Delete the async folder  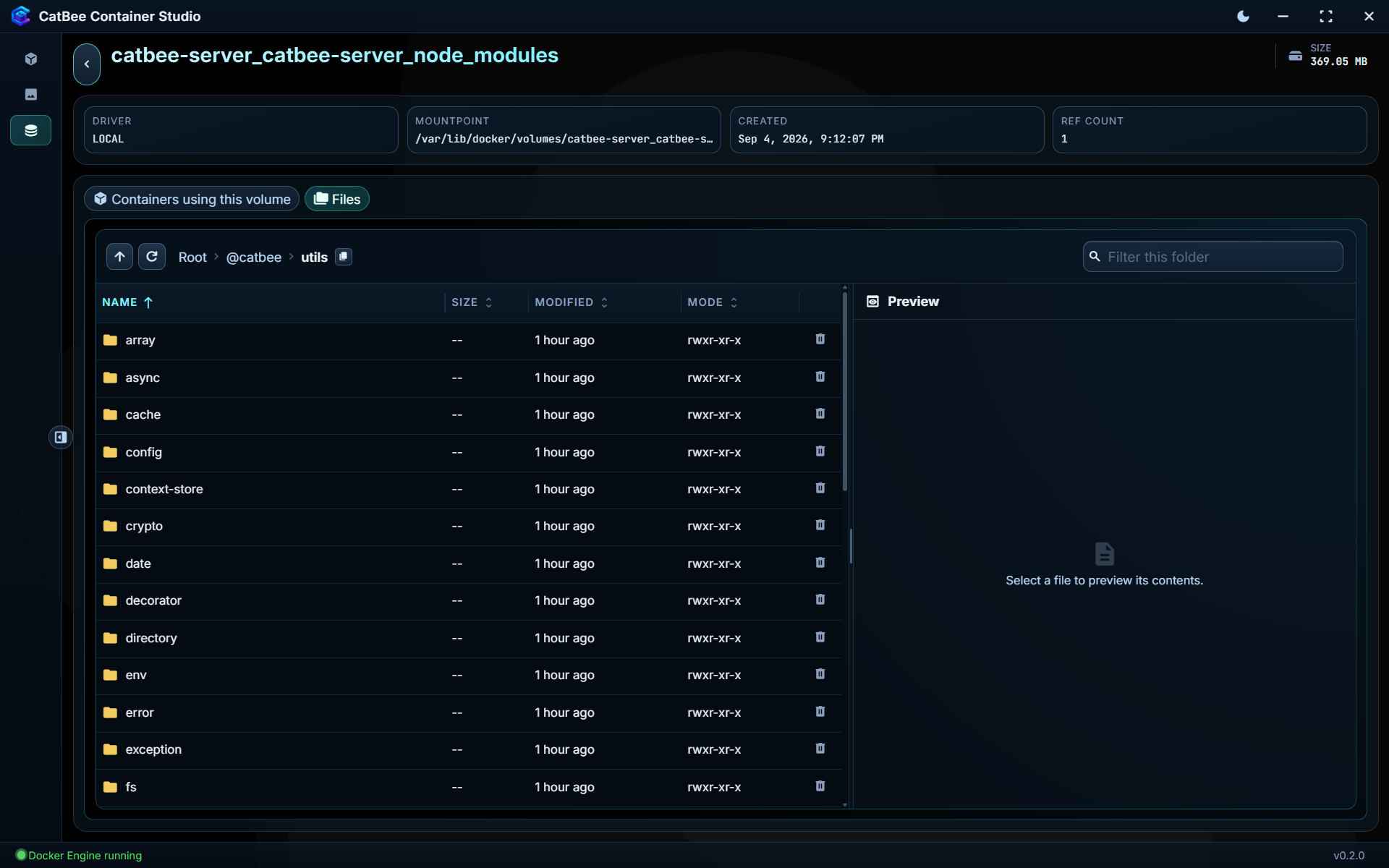pyautogui.click(x=820, y=377)
